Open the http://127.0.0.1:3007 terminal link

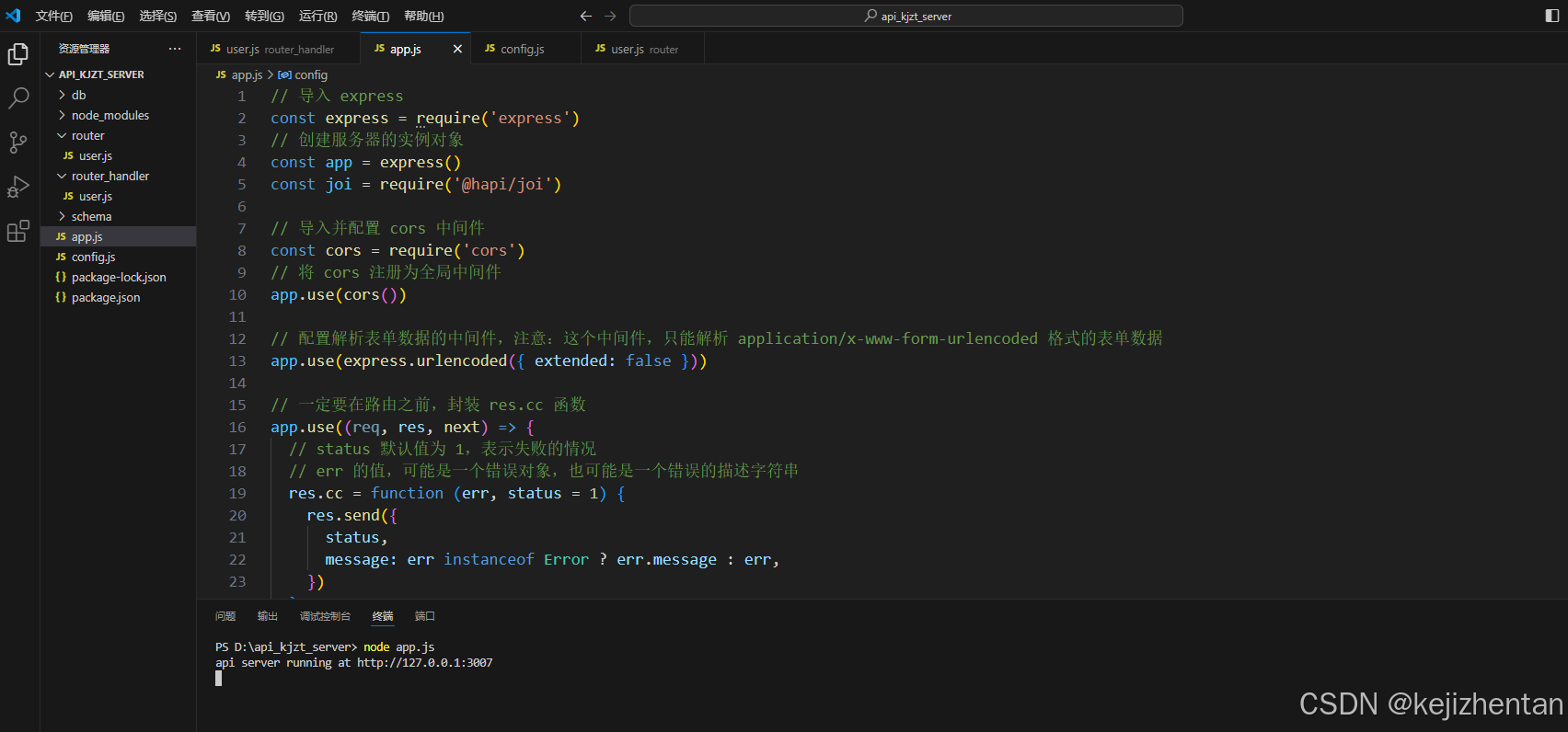click(x=425, y=662)
